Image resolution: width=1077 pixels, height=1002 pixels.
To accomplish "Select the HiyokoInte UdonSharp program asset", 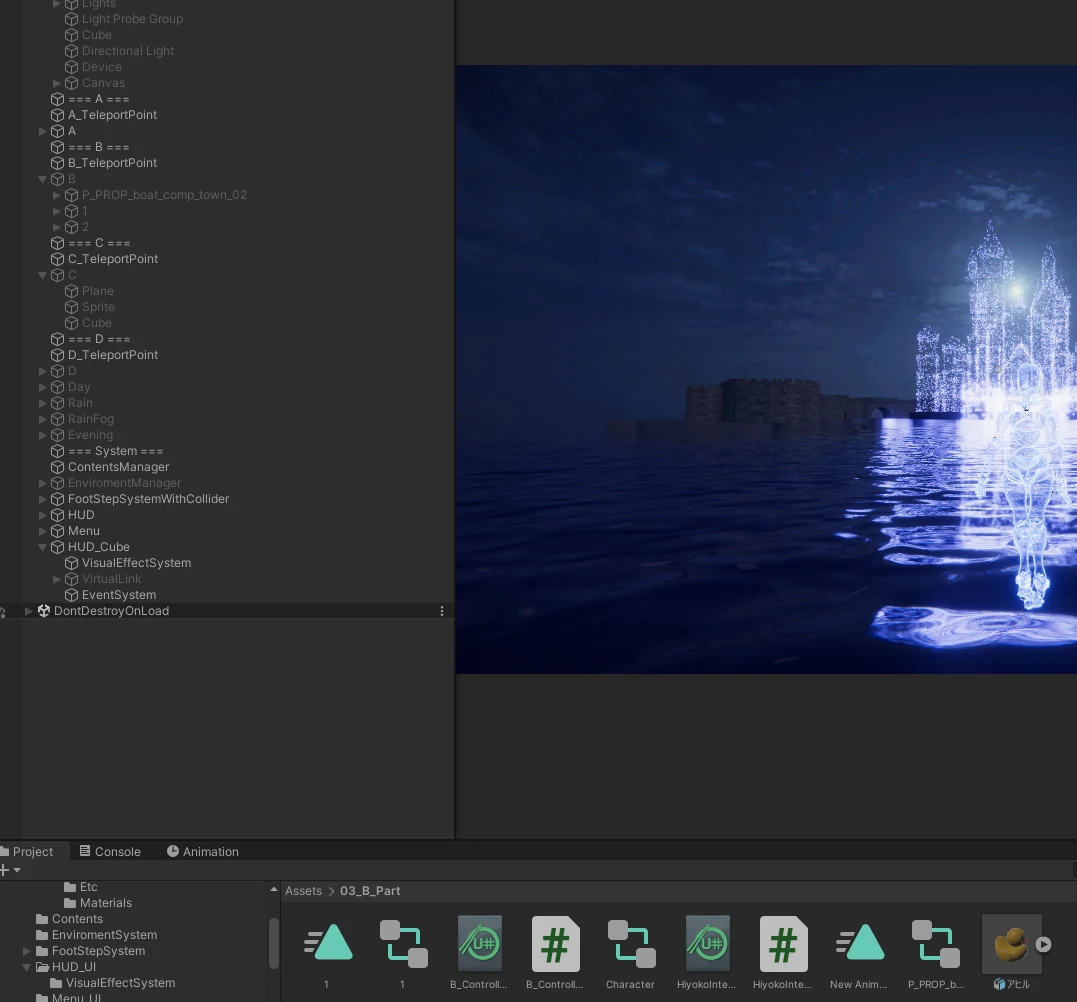I will (x=707, y=944).
